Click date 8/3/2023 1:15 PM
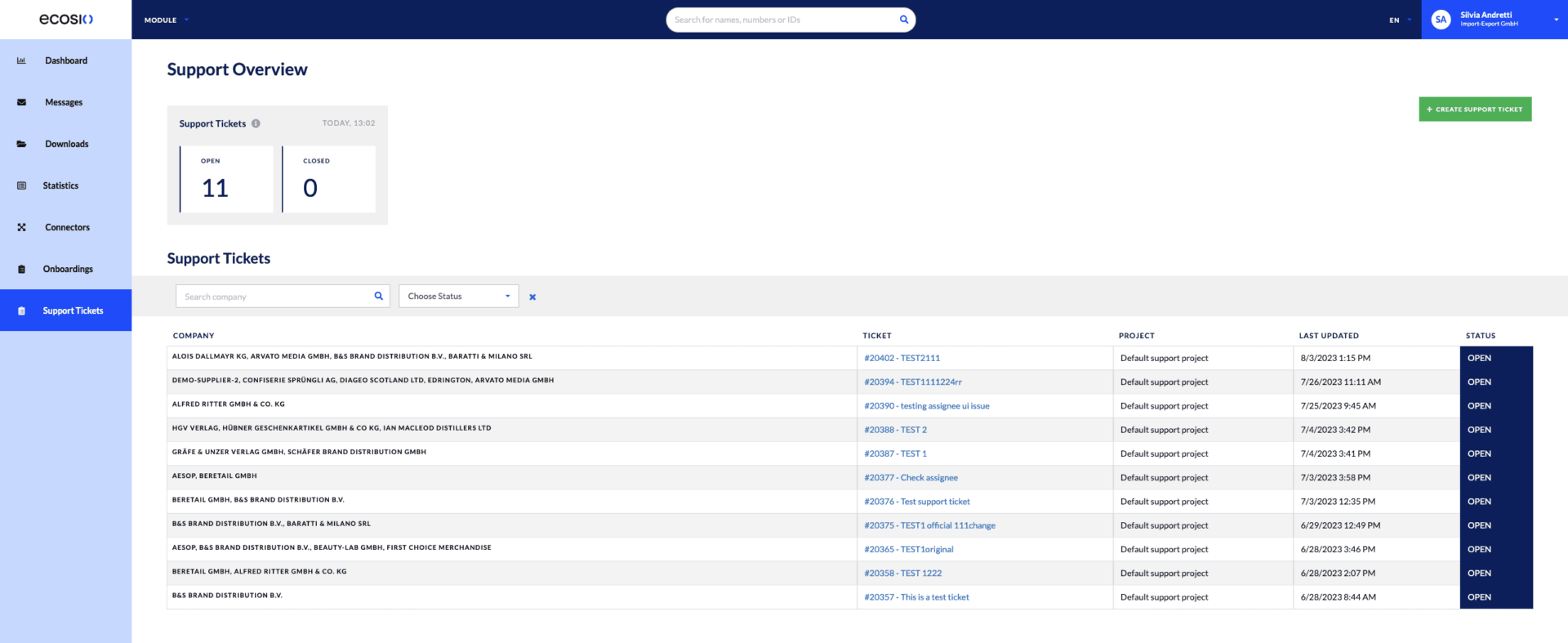The width and height of the screenshot is (1568, 643). tap(1335, 358)
